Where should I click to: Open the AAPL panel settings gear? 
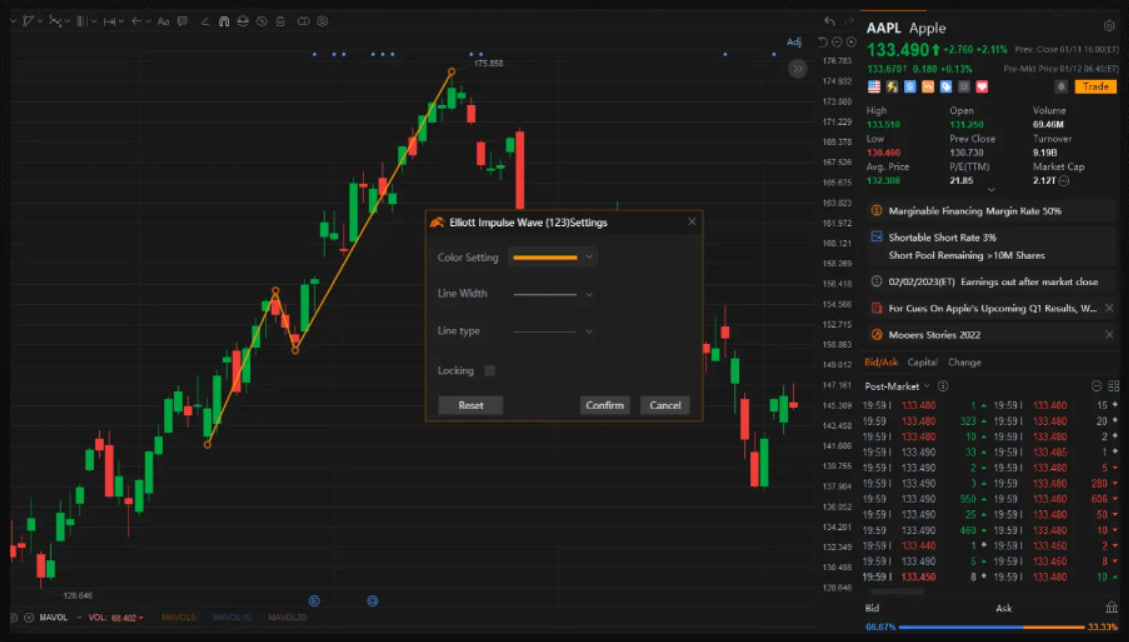(x=1108, y=27)
